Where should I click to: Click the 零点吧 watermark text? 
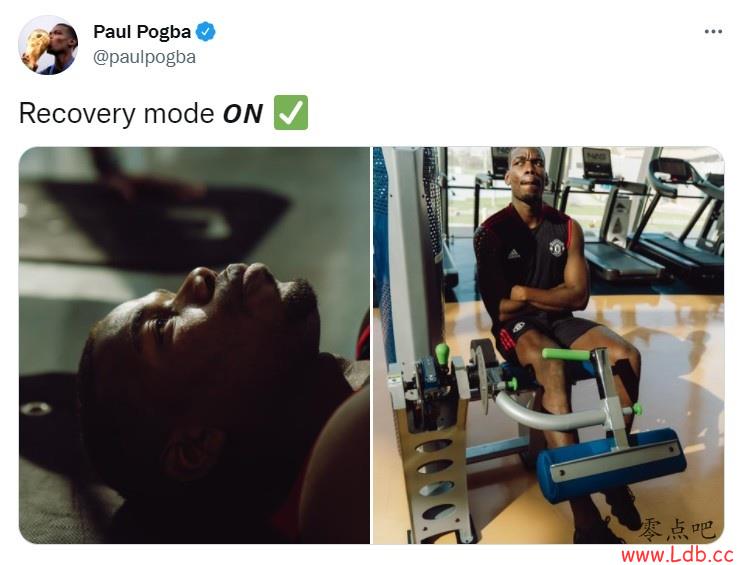pyautogui.click(x=678, y=529)
